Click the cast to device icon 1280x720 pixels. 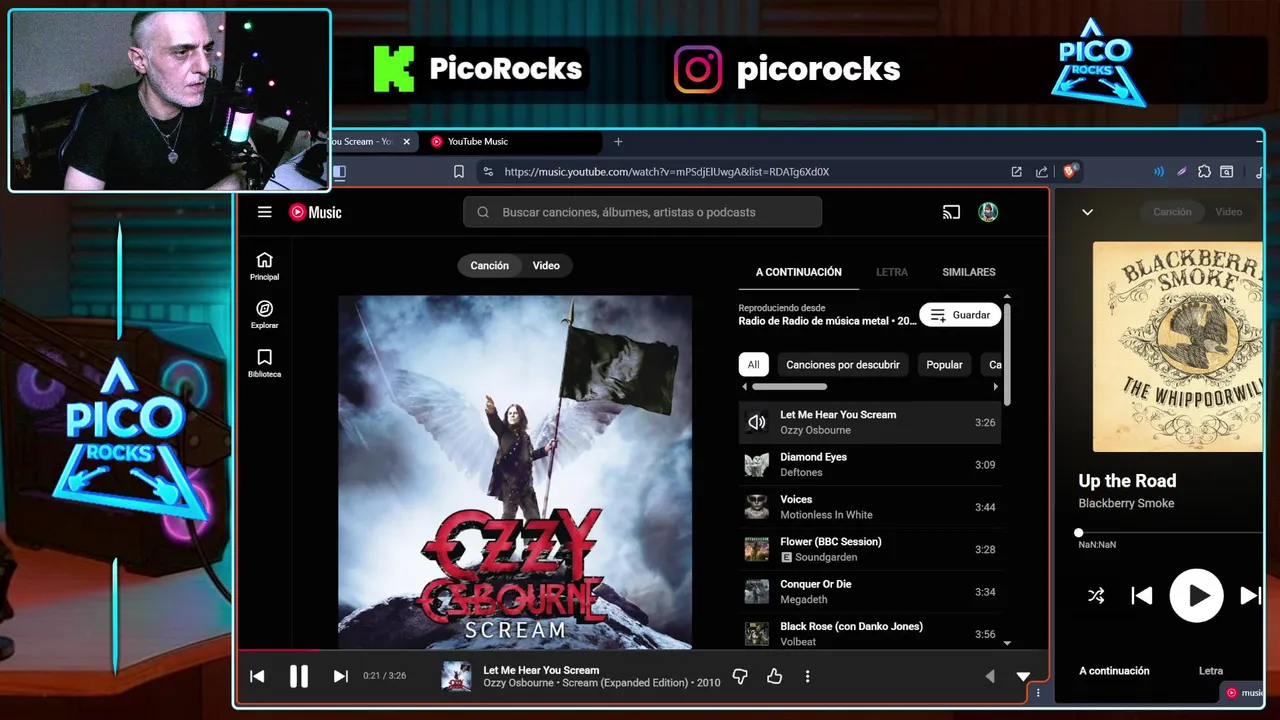tap(951, 212)
